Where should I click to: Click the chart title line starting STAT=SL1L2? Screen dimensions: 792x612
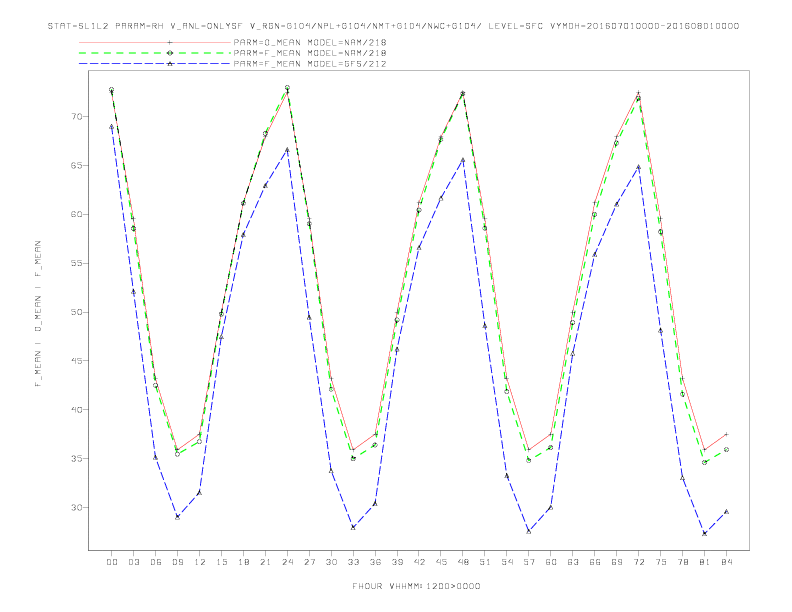point(393,26)
